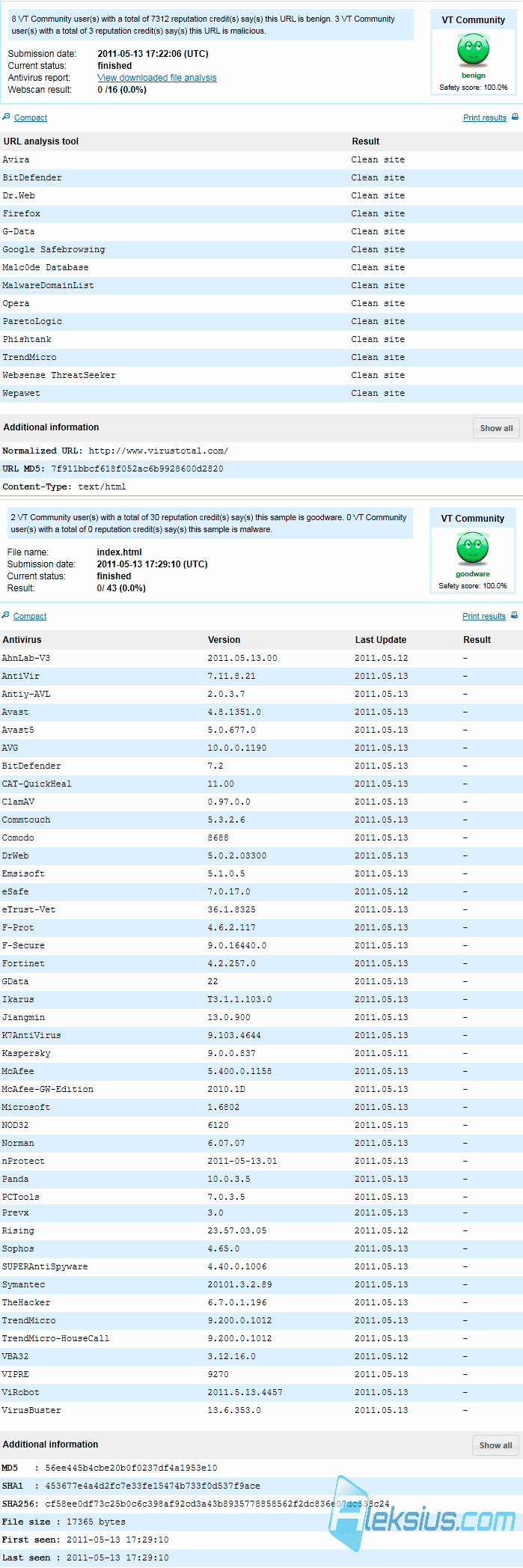Select the Websense ThreatSeeker row
Image resolution: width=523 pixels, height=1568 pixels.
[261, 375]
